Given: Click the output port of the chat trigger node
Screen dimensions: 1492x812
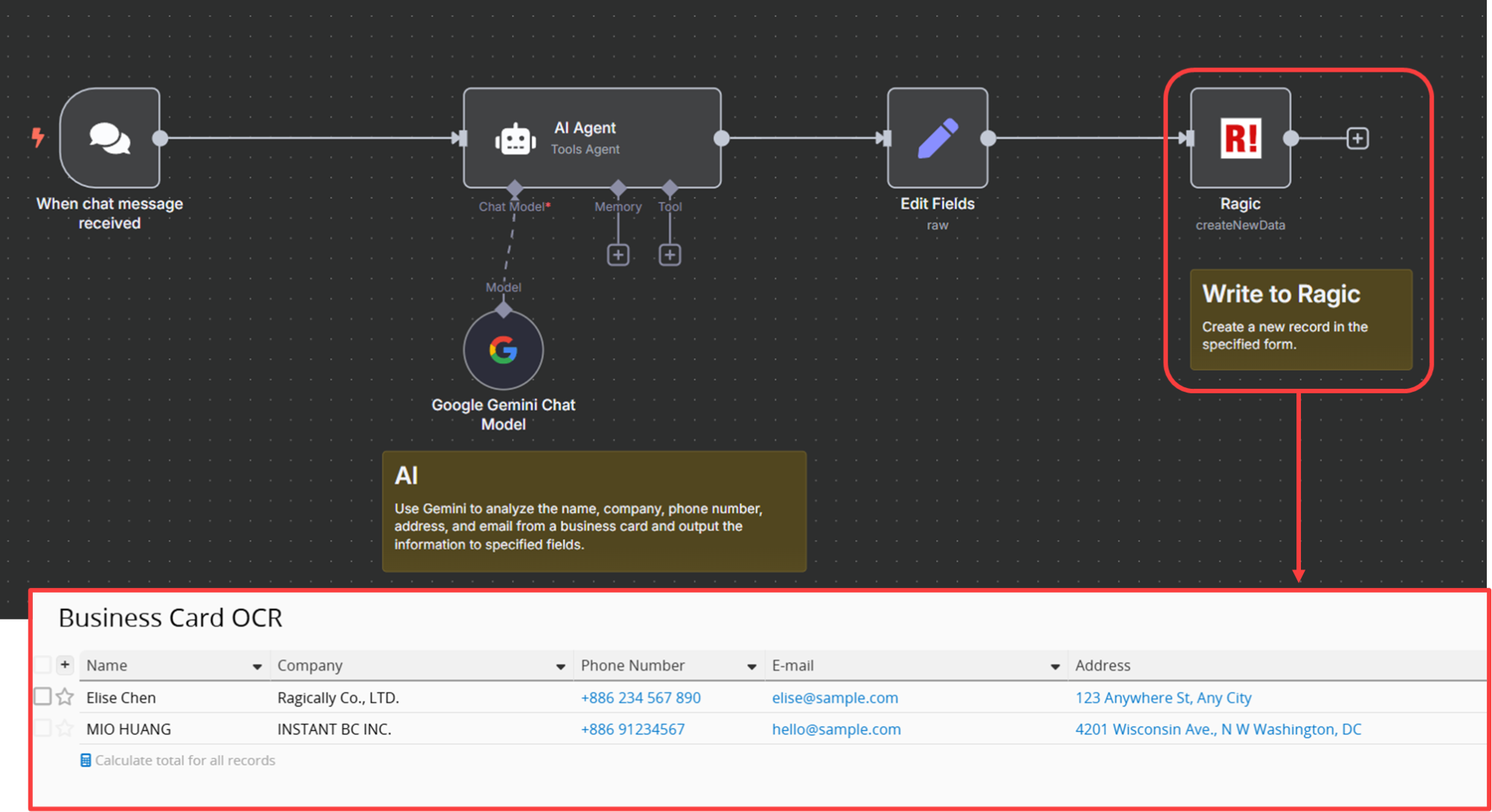Looking at the screenshot, I should click(160, 138).
